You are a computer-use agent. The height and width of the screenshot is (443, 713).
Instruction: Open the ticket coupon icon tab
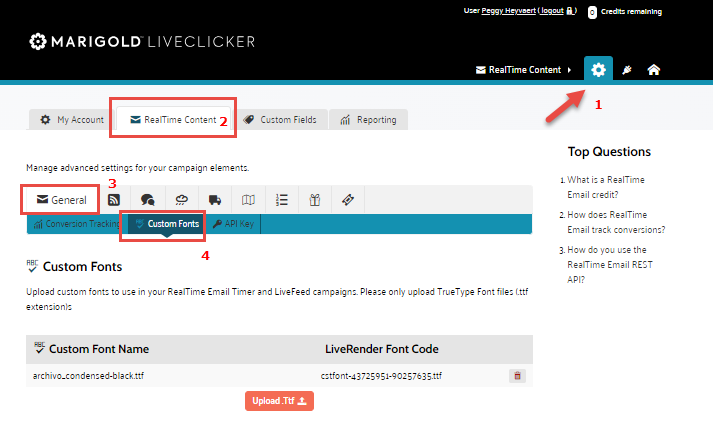coord(347,199)
